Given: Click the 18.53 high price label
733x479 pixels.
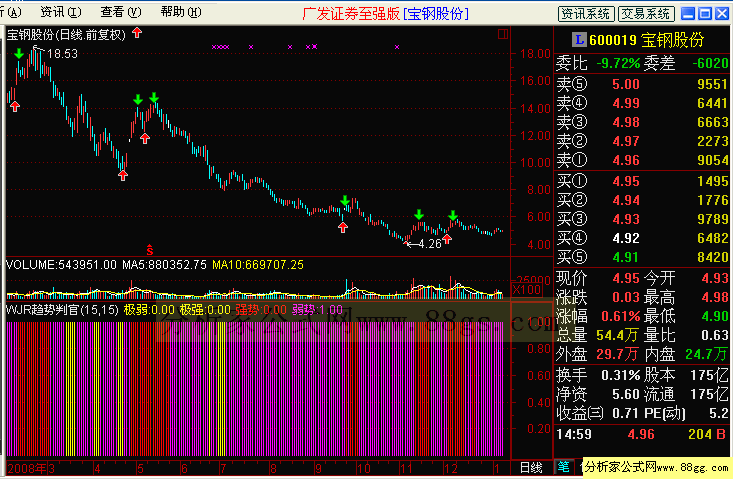Looking at the screenshot, I should 63,54.
